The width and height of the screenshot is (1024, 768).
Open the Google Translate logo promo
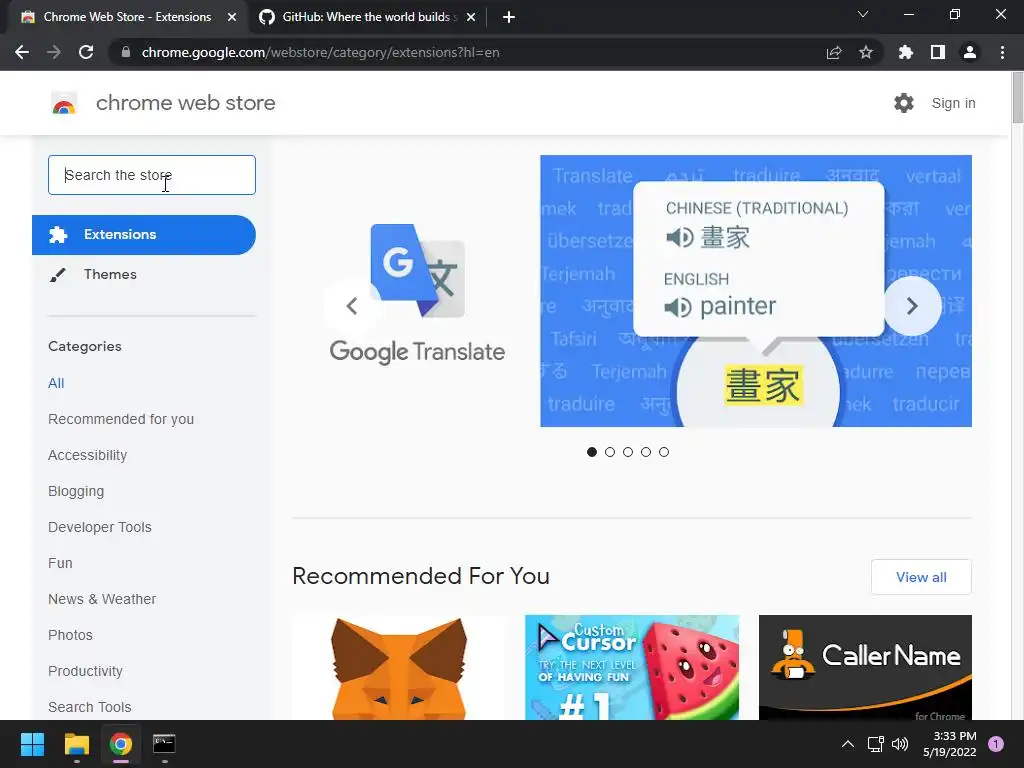[x=417, y=294]
